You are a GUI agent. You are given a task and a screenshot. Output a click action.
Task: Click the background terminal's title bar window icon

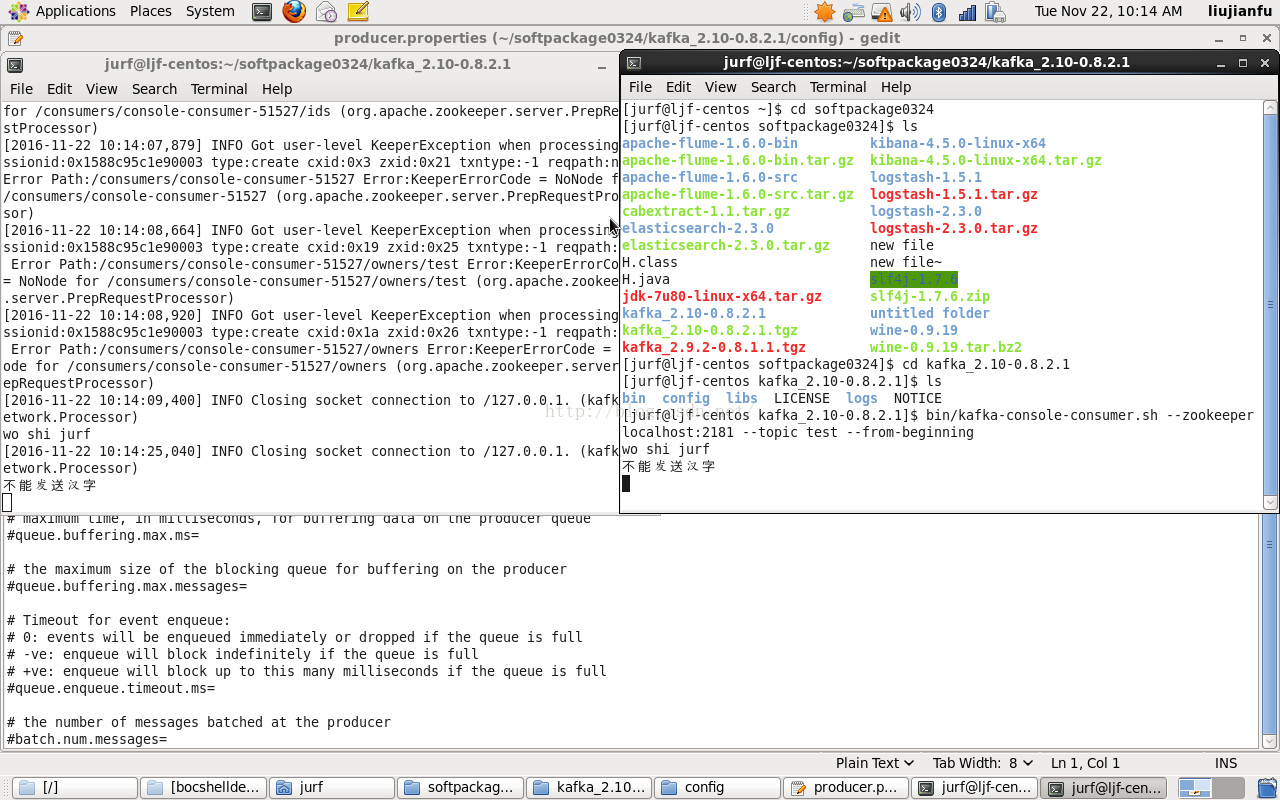(15, 64)
